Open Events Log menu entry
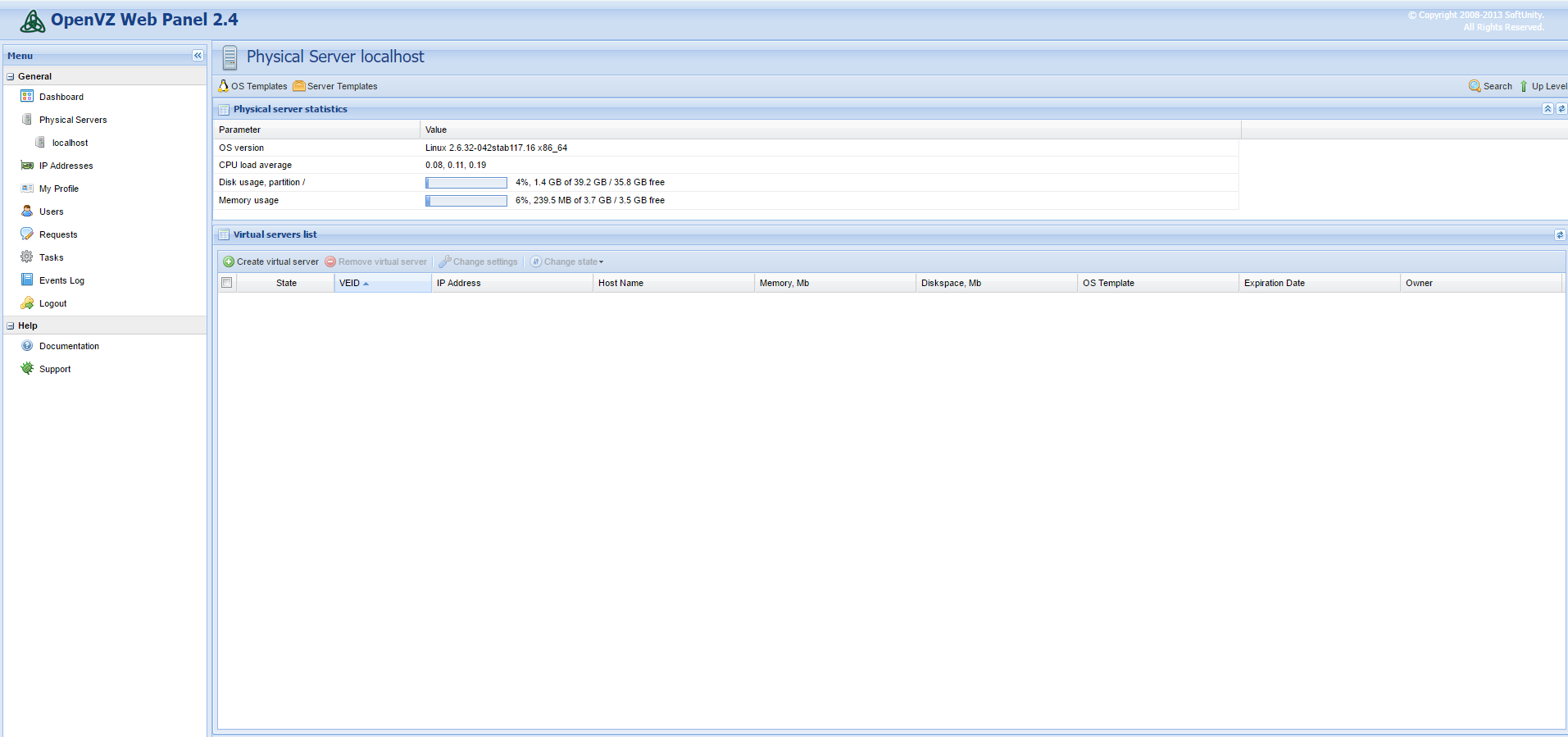Screen dimensions: 1568x737 click(x=61, y=280)
